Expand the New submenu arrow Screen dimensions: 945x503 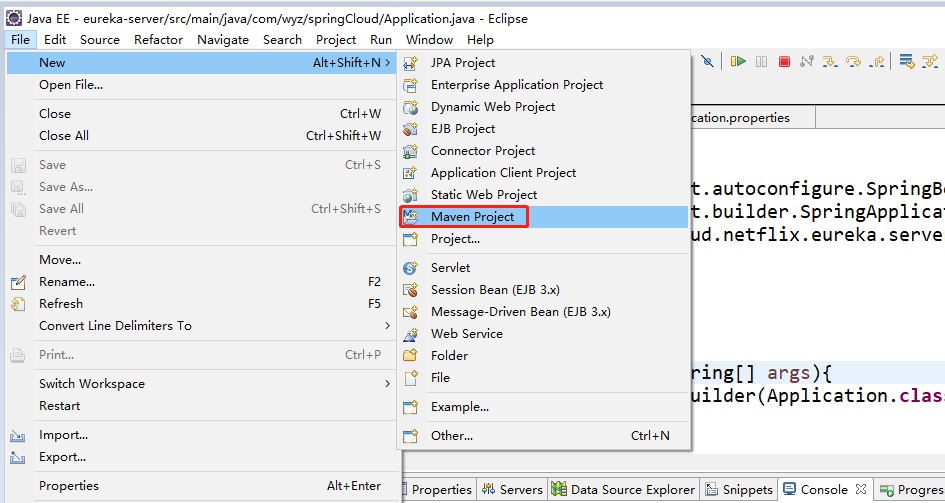(x=388, y=63)
